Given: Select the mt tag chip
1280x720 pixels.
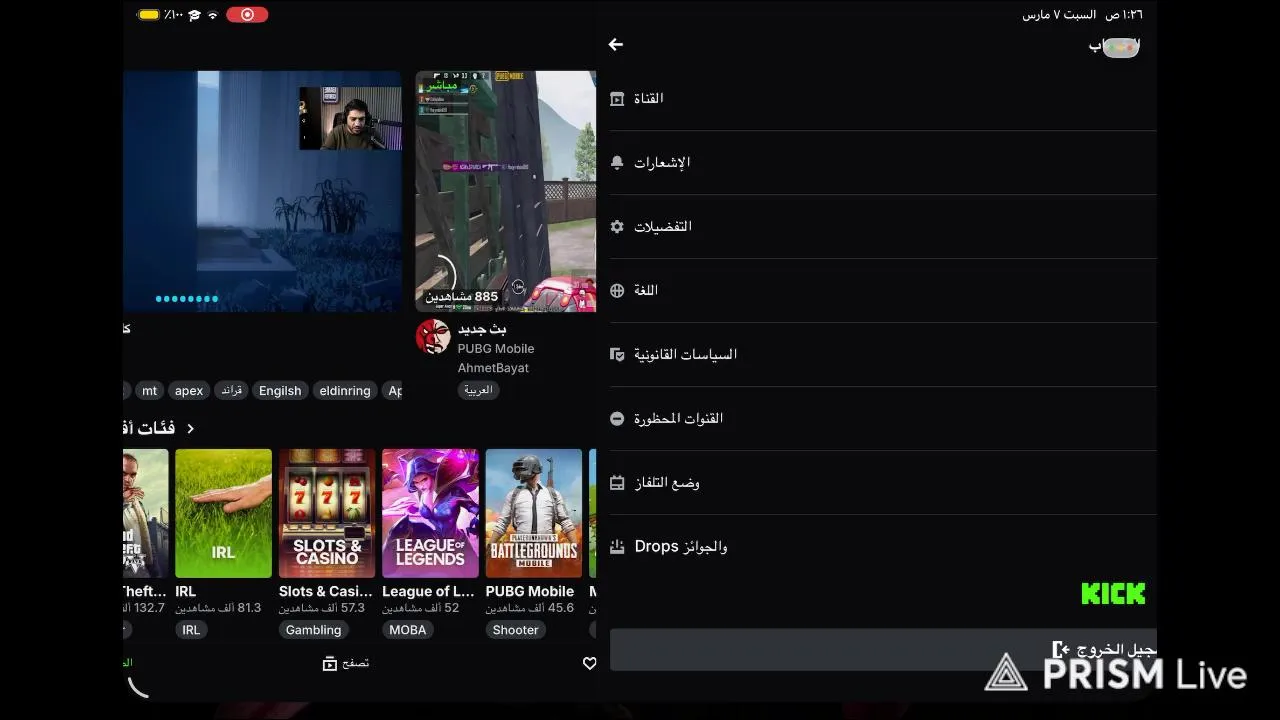Looking at the screenshot, I should (149, 391).
